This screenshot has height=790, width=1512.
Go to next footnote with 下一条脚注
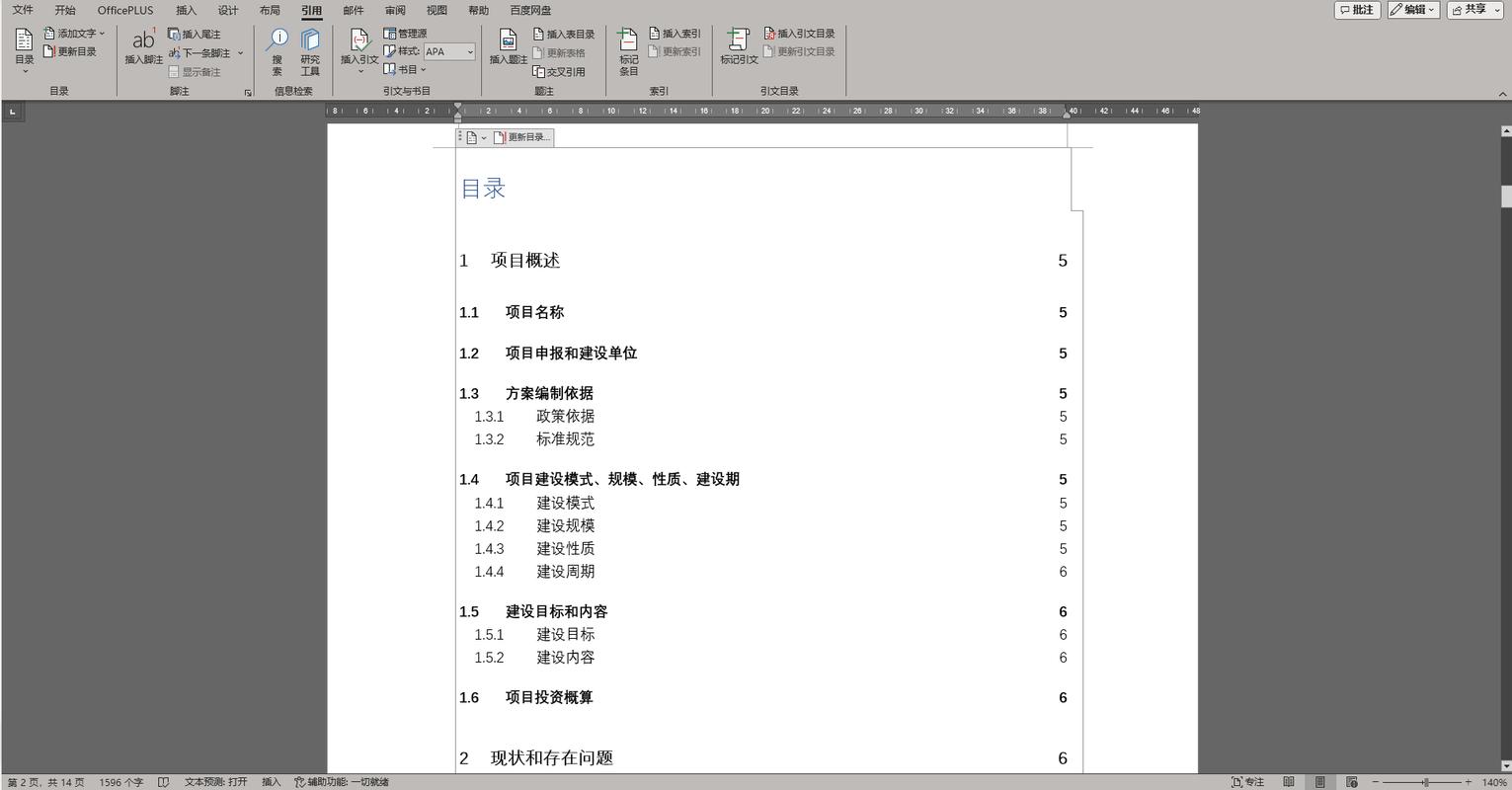click(199, 52)
